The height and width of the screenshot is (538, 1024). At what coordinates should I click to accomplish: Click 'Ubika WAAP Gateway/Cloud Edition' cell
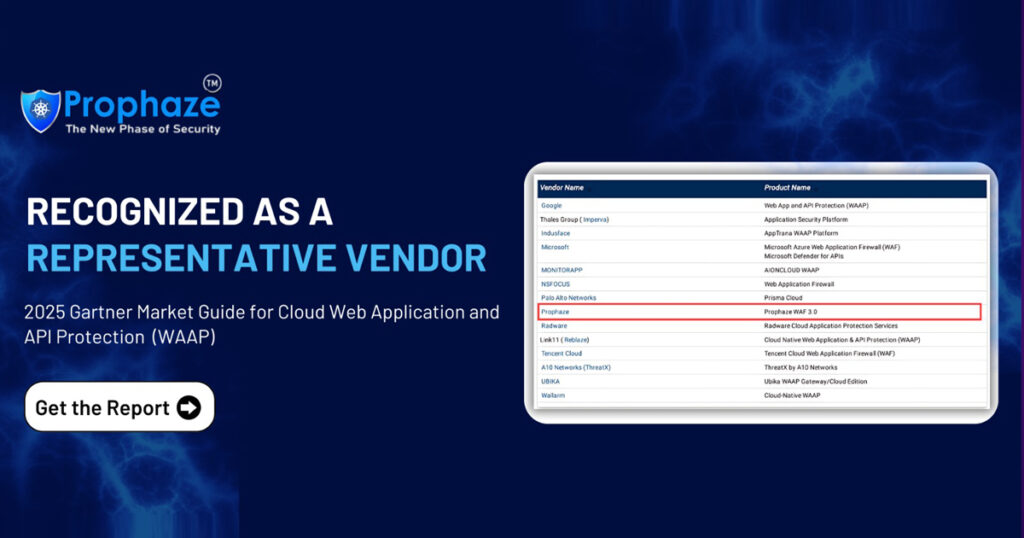[x=816, y=381]
